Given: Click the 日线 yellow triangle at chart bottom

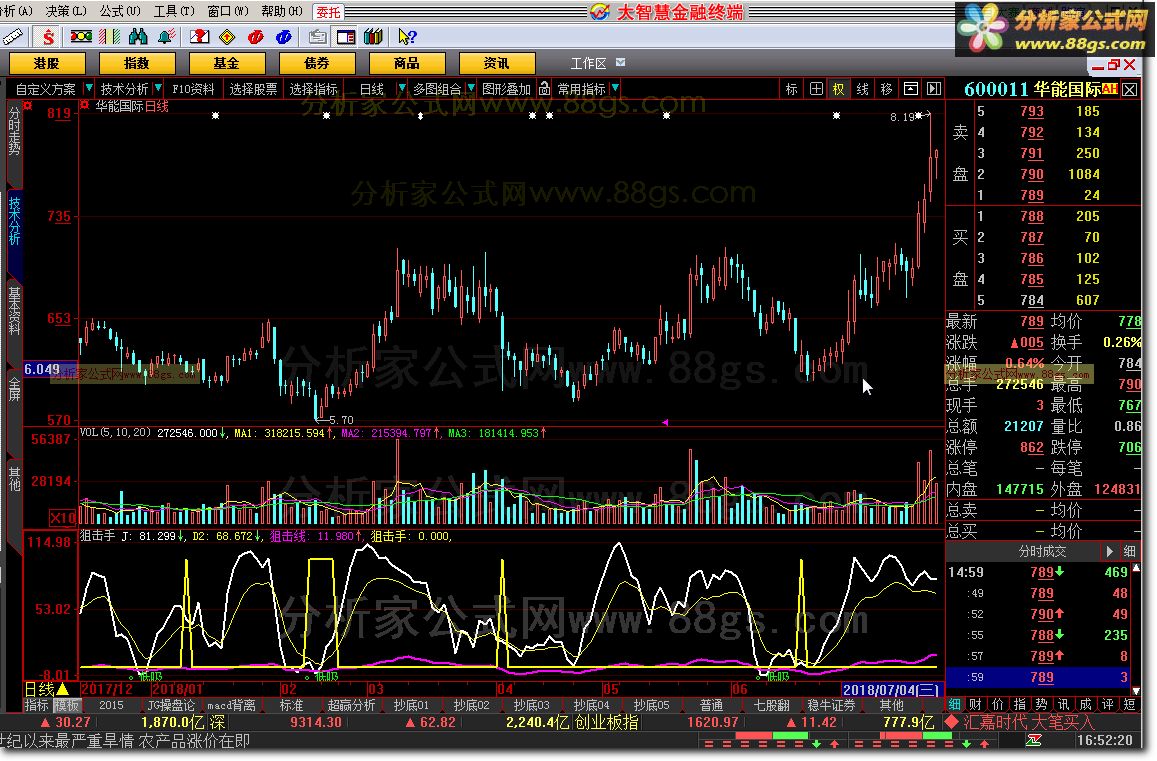Looking at the screenshot, I should 63,689.
